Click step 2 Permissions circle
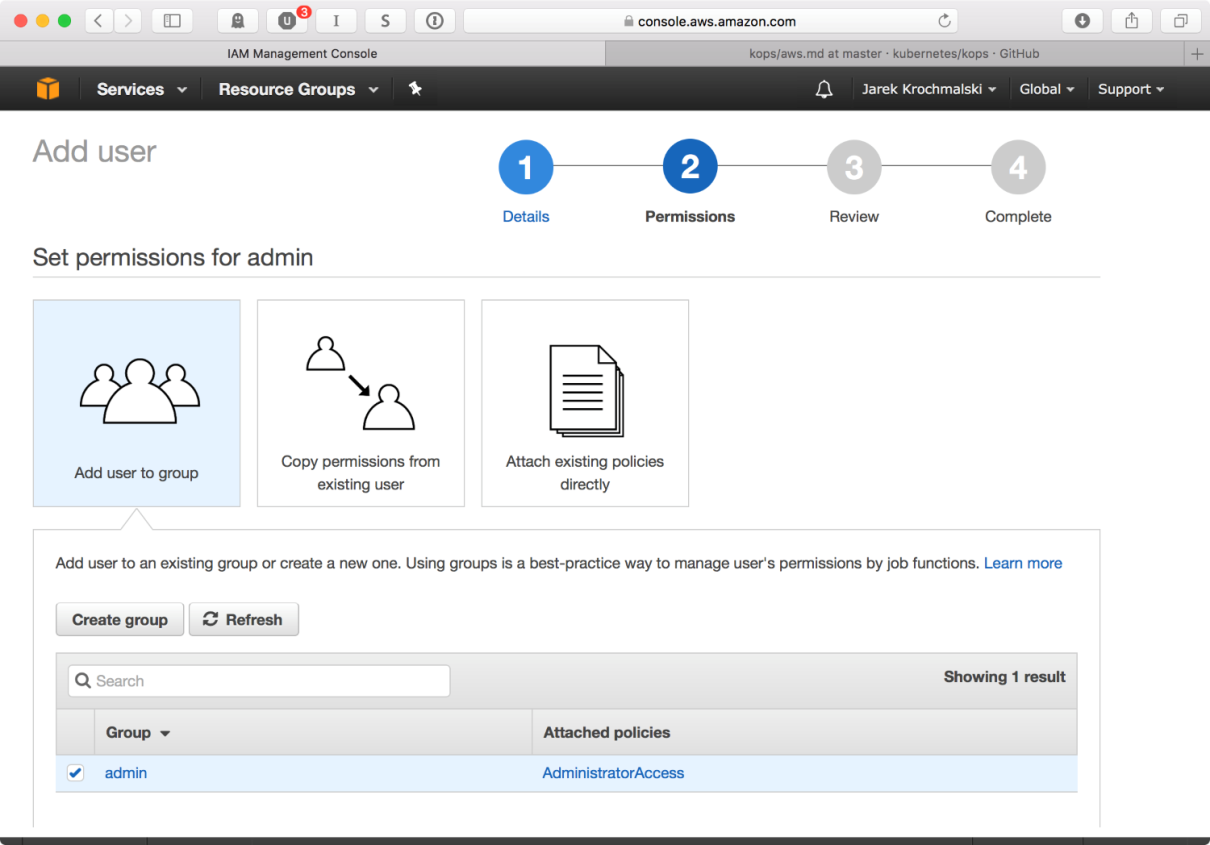Viewport: 1210px width, 845px height. click(690, 167)
